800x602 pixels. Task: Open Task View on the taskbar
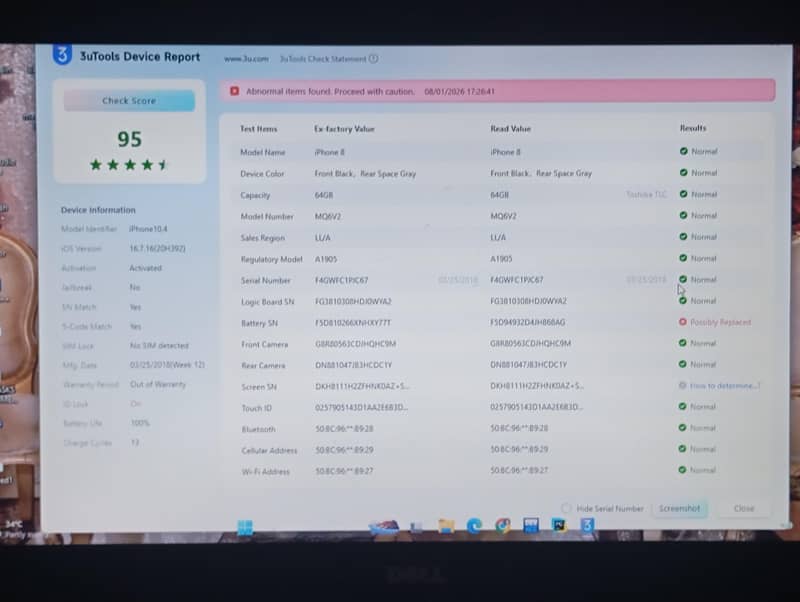tap(416, 527)
